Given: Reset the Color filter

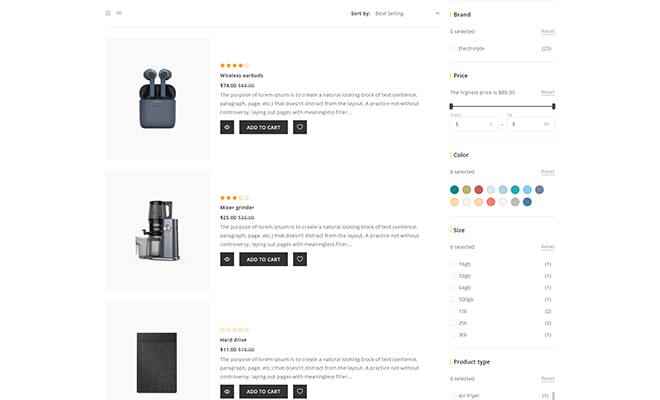Looking at the screenshot, I should pos(547,171).
